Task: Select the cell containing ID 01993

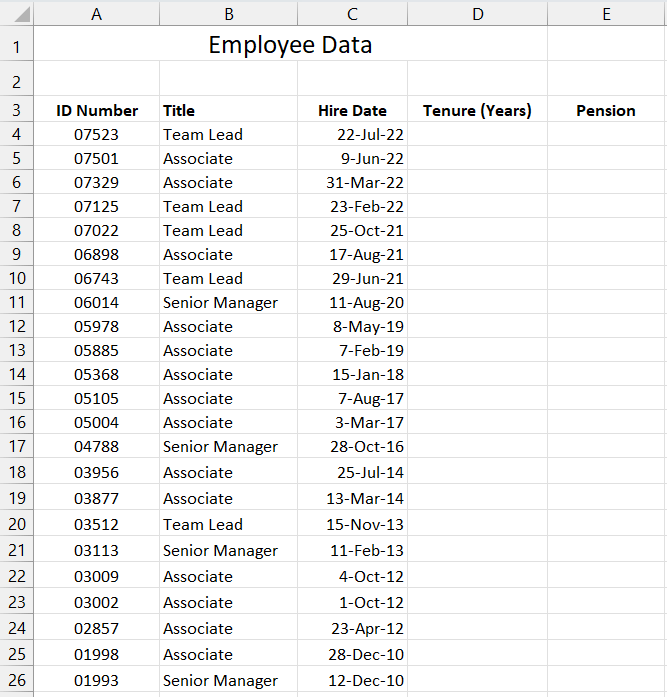Action: (96, 680)
